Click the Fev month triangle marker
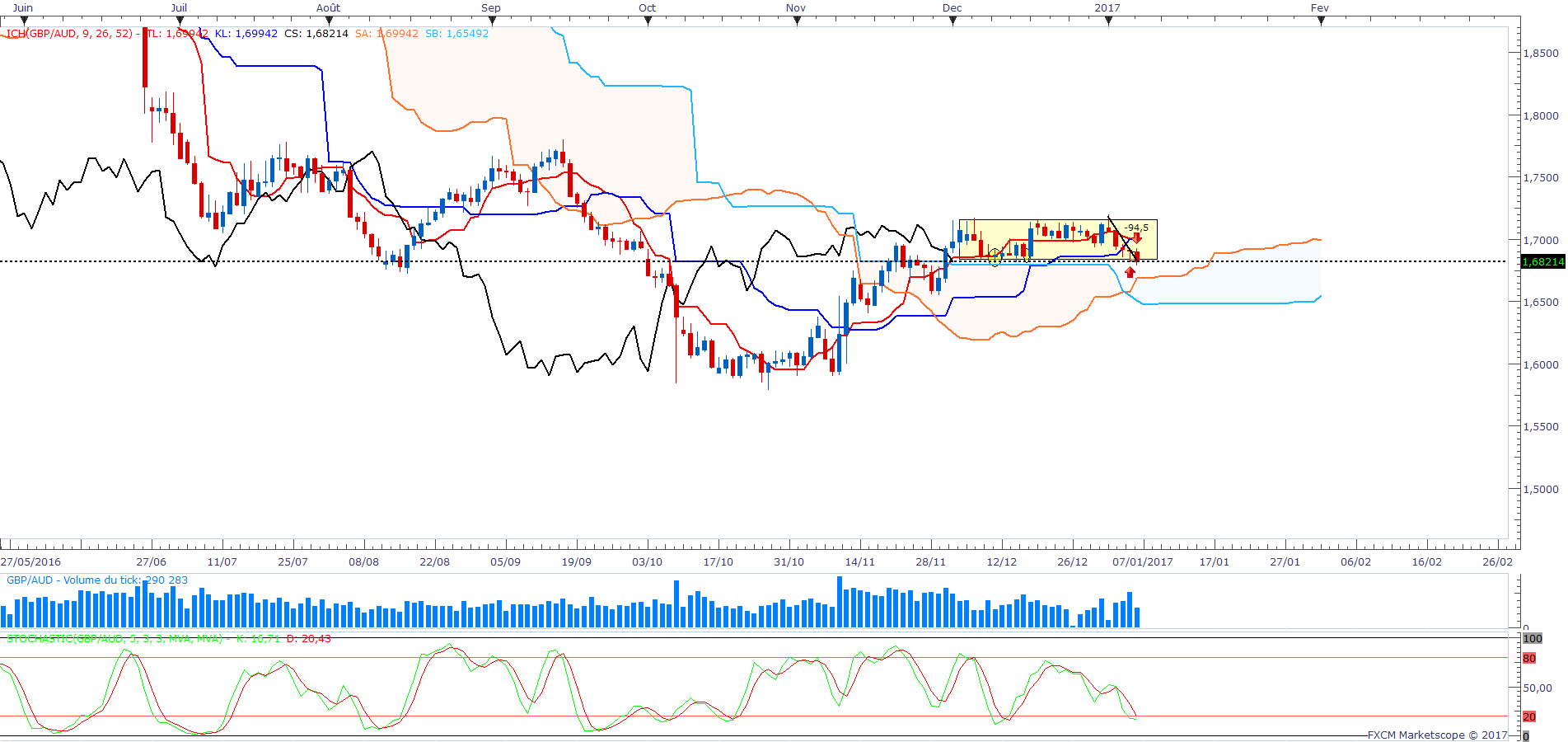Screen dimensions: 1568x742 (x=1321, y=21)
